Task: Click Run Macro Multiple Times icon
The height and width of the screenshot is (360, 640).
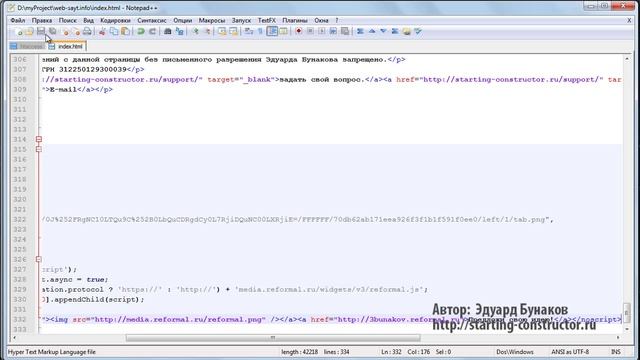Action: [x=333, y=31]
